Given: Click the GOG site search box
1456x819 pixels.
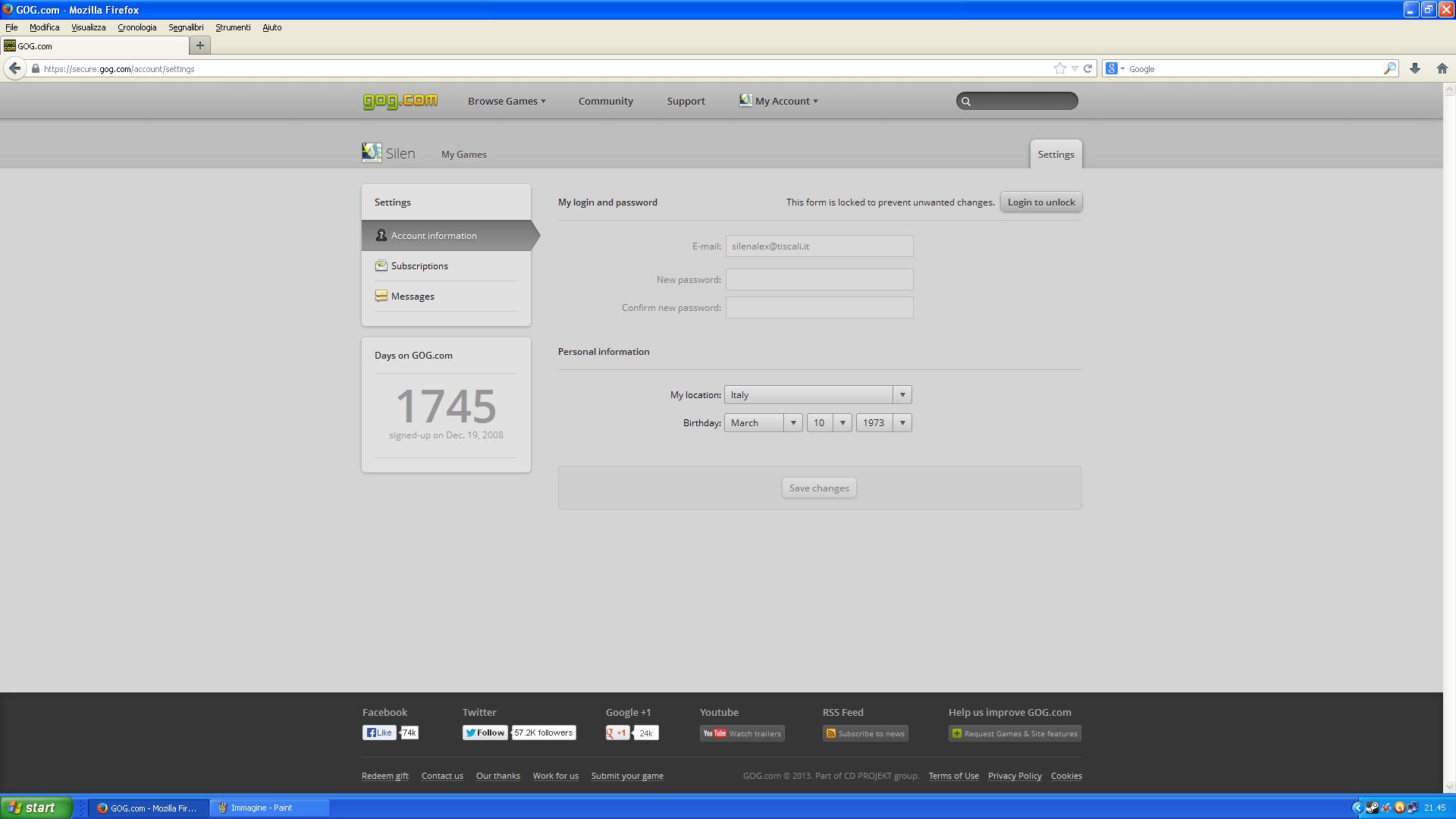Looking at the screenshot, I should 1017,101.
